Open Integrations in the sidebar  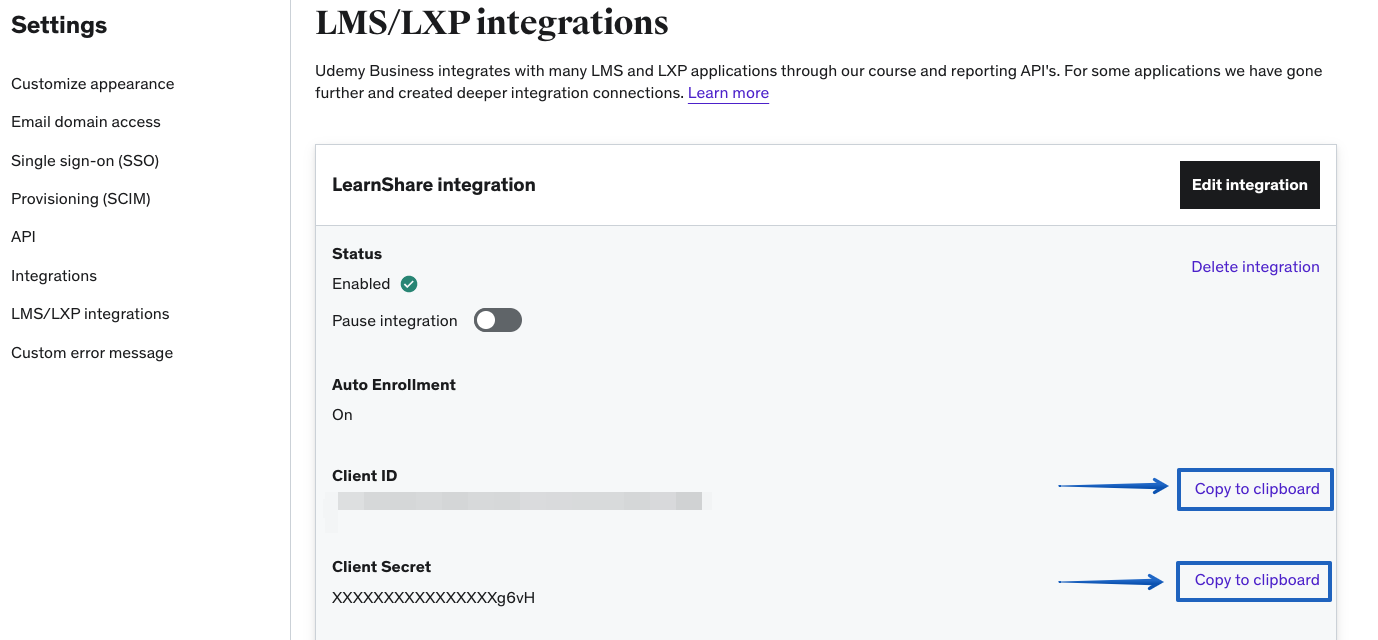point(54,276)
